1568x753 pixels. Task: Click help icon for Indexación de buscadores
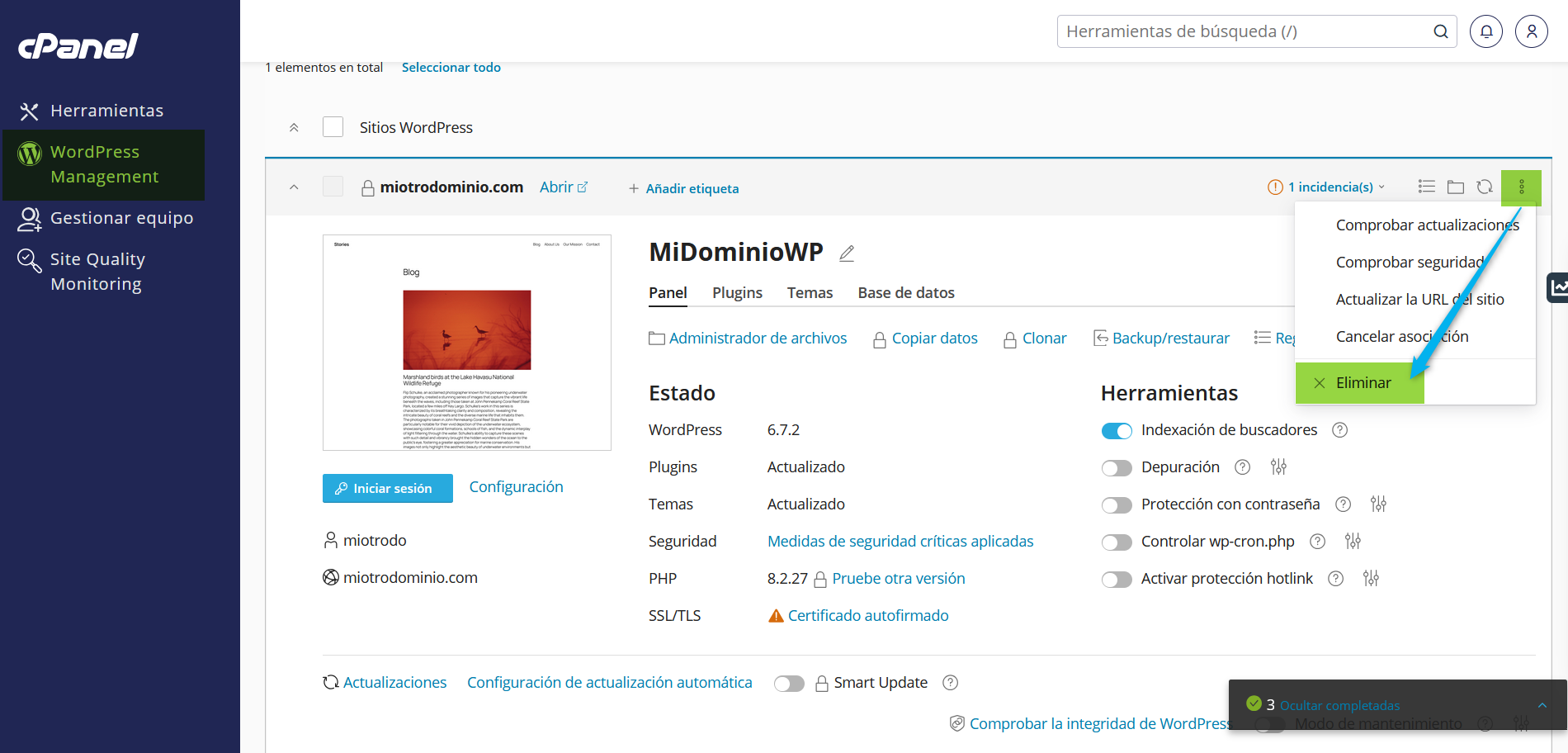1340,430
